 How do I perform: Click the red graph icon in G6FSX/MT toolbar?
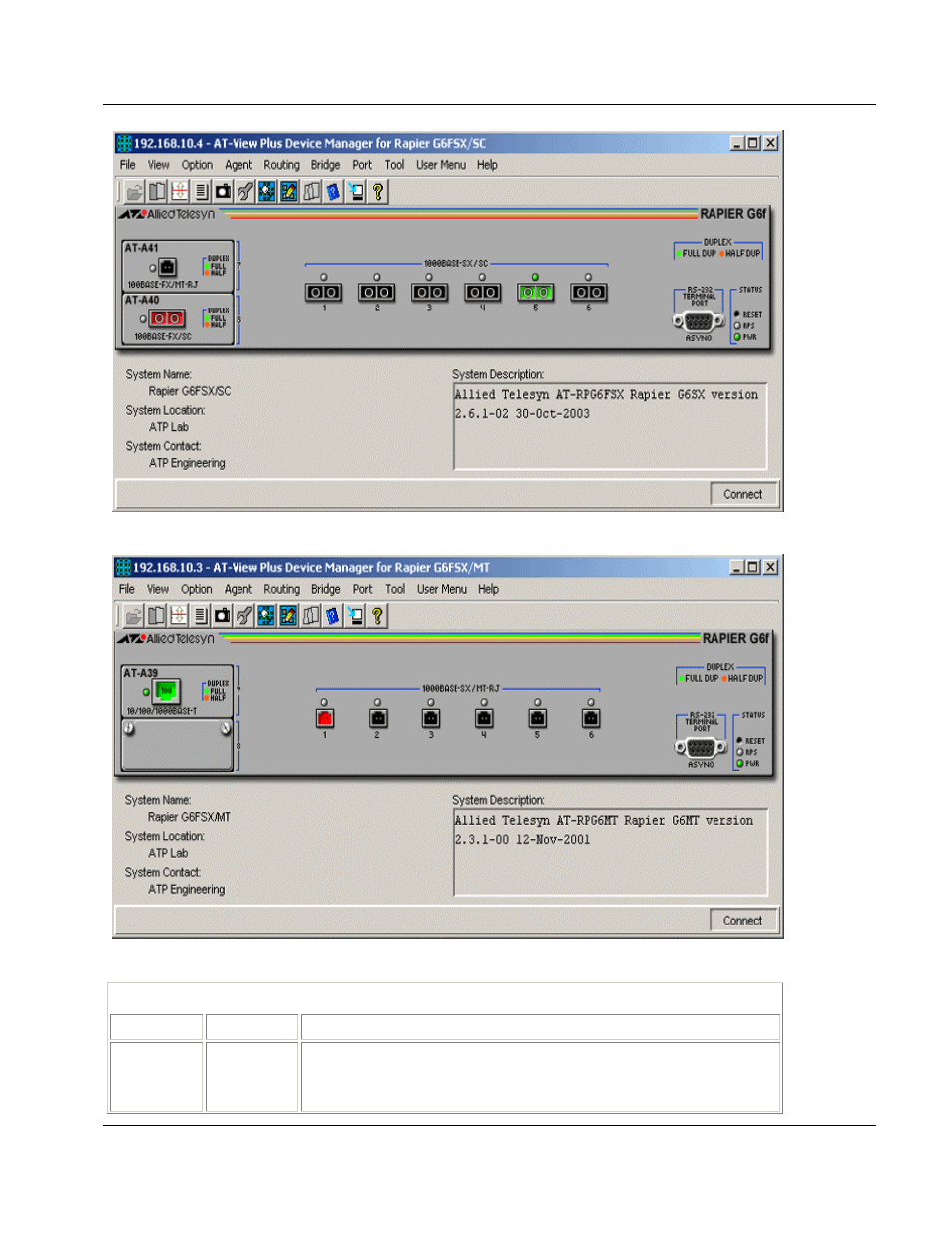pos(178,616)
